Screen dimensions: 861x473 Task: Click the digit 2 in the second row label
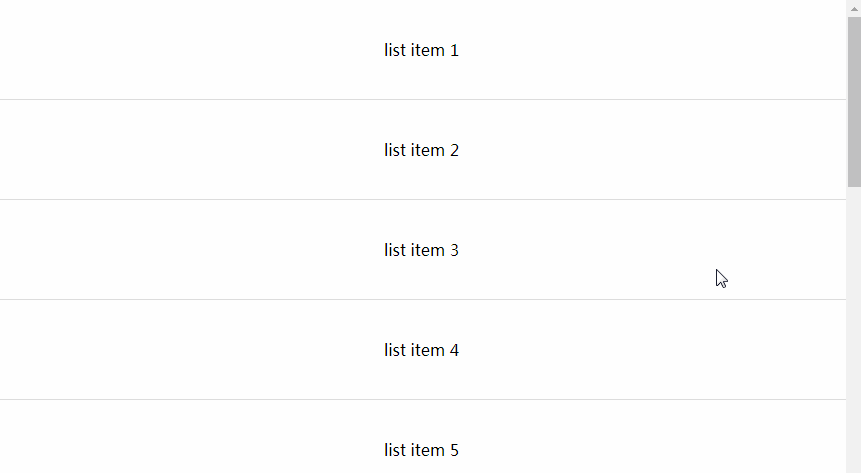pyautogui.click(x=454, y=150)
